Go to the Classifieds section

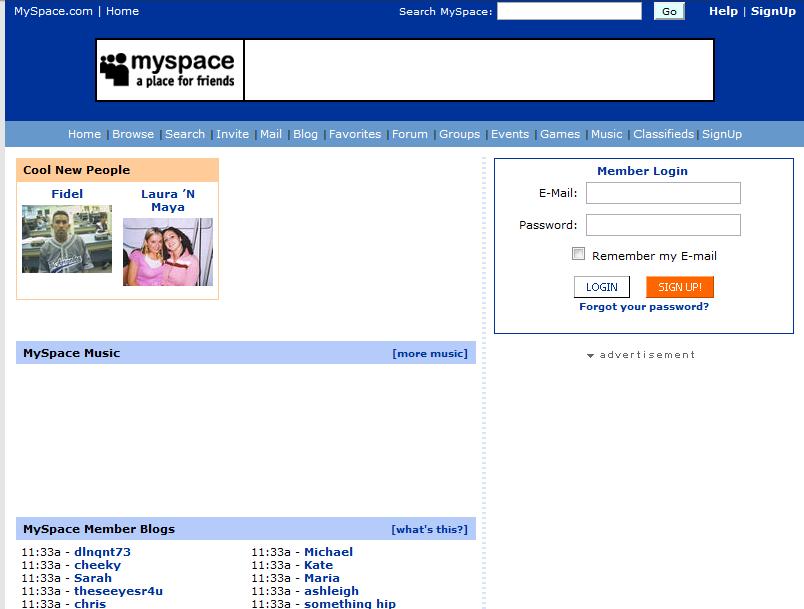662,133
